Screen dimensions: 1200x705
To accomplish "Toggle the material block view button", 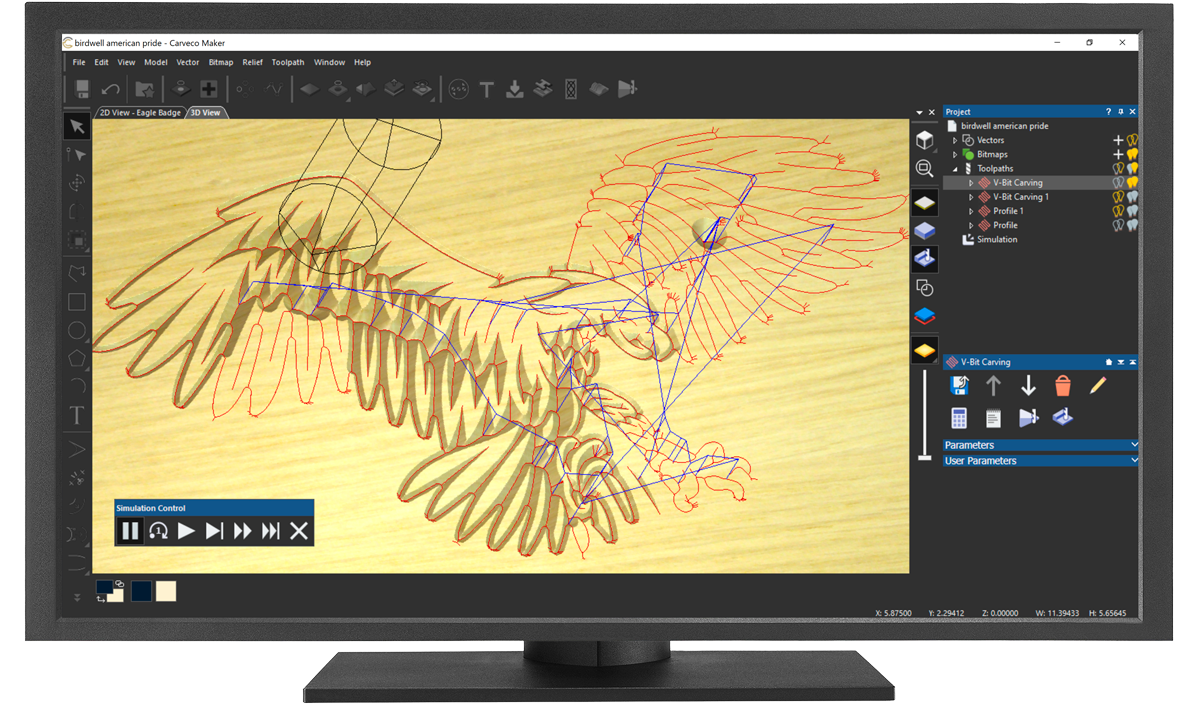I will pos(925,203).
